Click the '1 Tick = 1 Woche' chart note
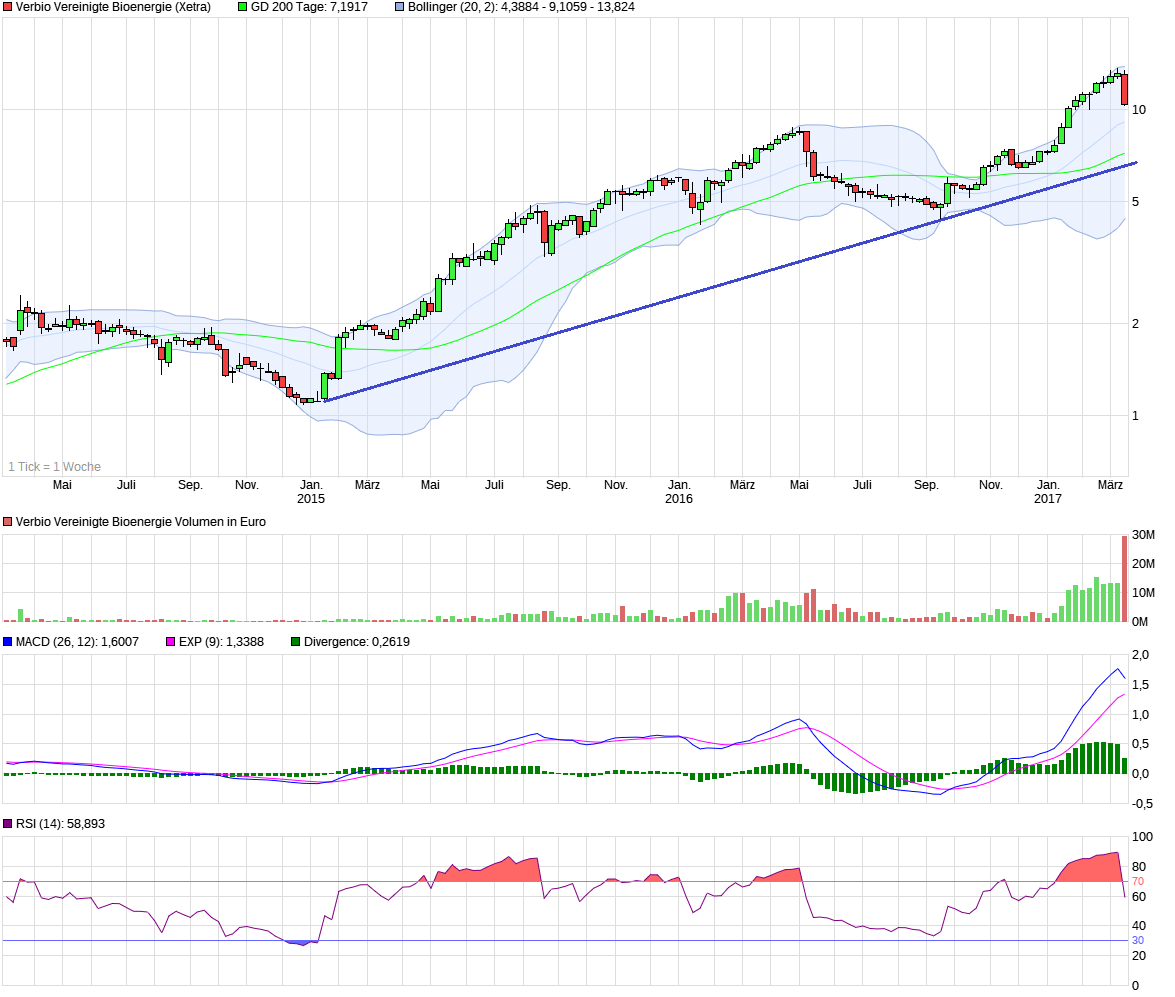1175x997 pixels. coord(54,467)
